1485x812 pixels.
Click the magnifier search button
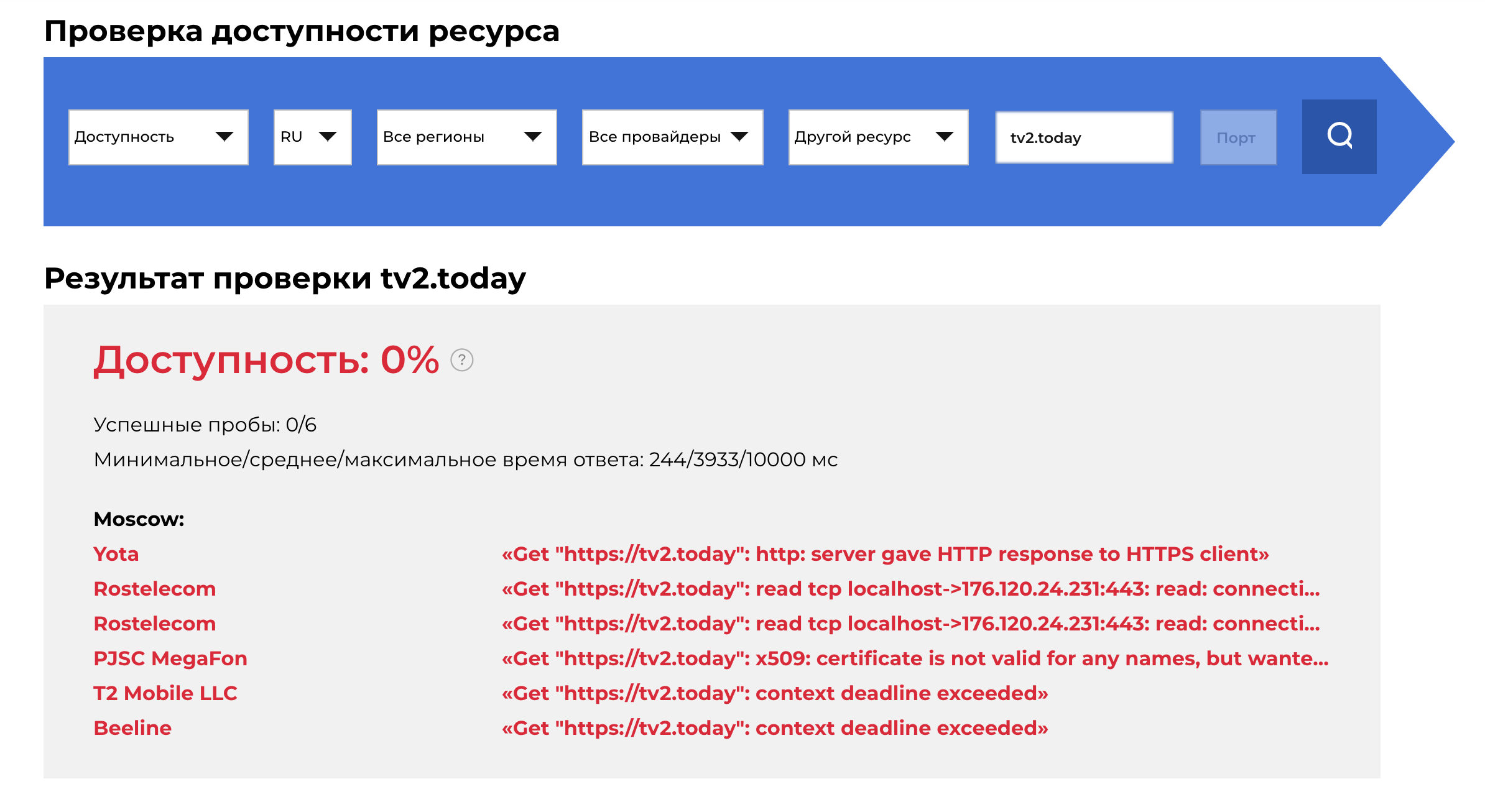pos(1339,137)
